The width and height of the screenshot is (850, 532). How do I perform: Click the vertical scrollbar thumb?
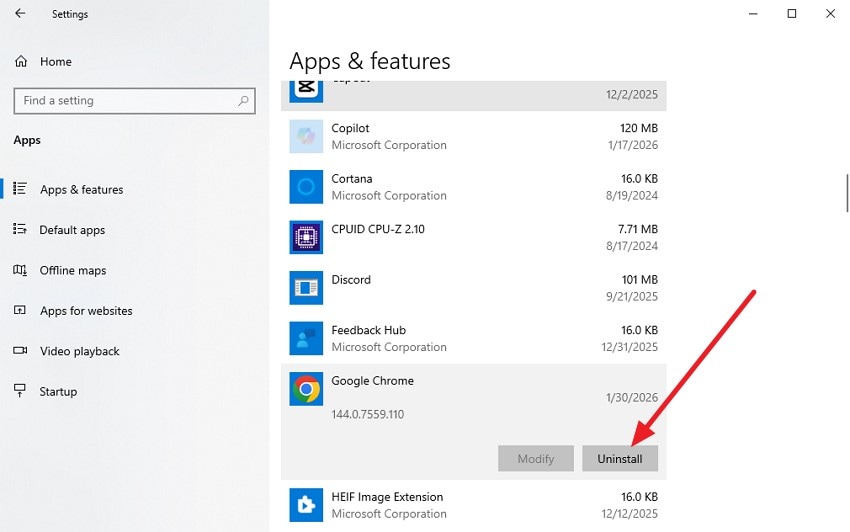click(x=847, y=193)
